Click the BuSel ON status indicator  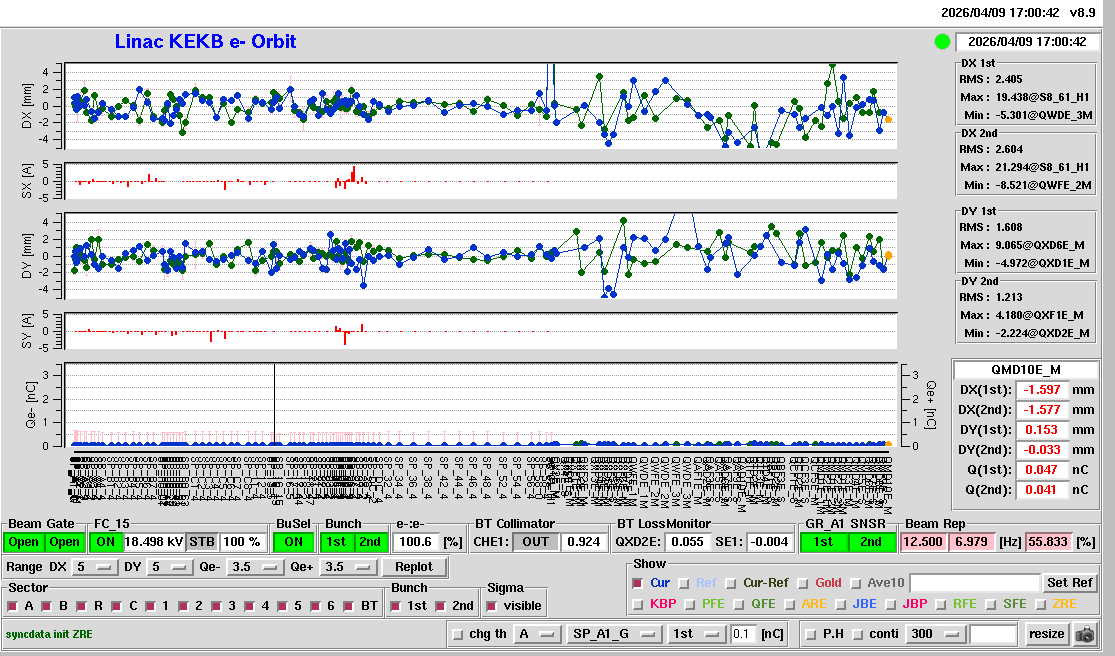pos(293,541)
